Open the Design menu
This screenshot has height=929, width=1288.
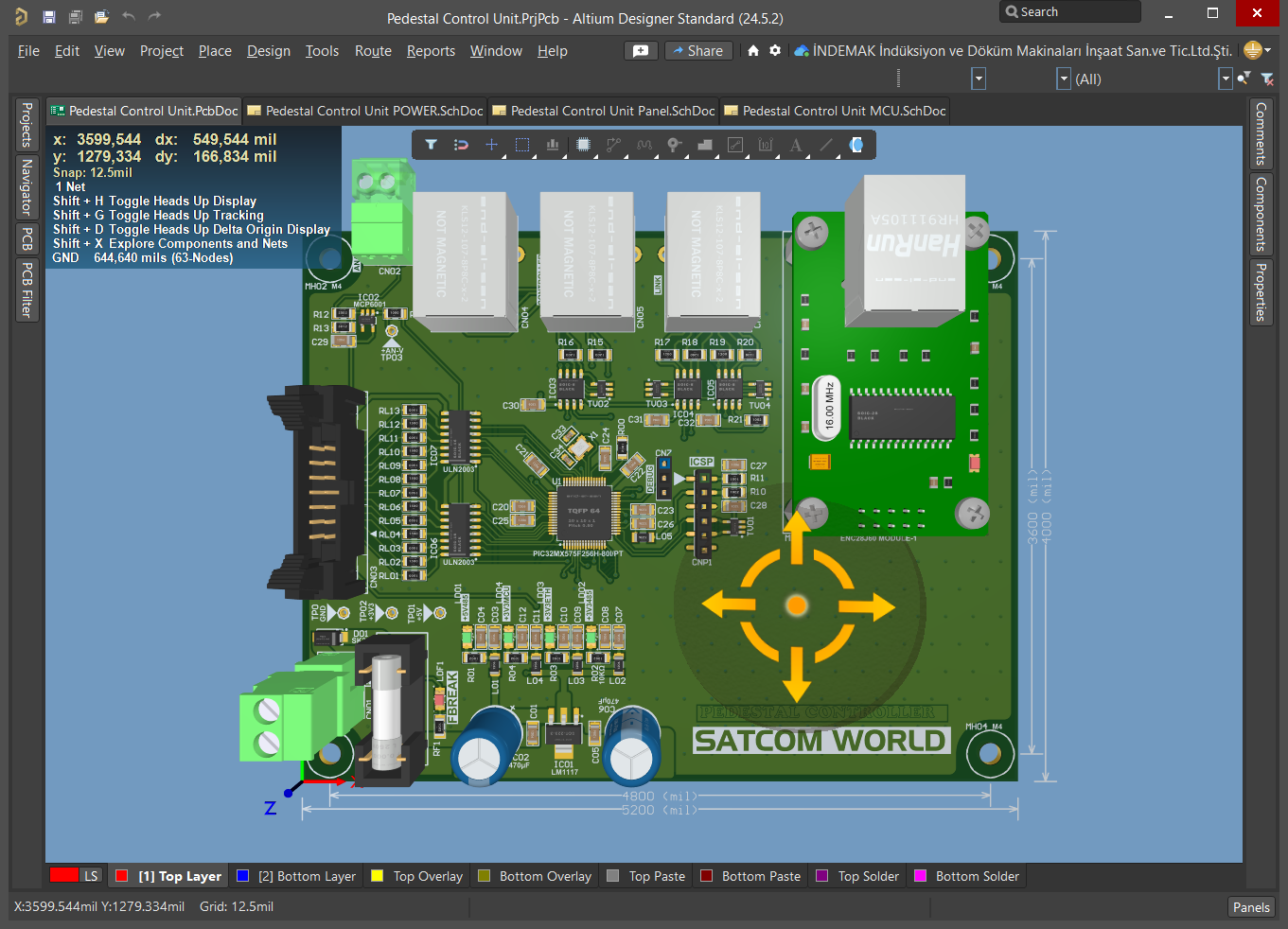[x=269, y=51]
